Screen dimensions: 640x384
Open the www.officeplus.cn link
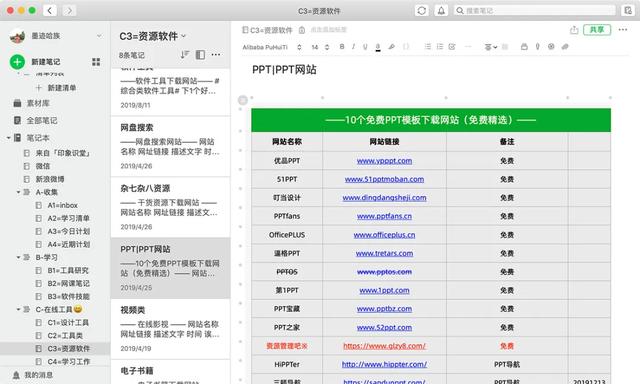[384, 235]
